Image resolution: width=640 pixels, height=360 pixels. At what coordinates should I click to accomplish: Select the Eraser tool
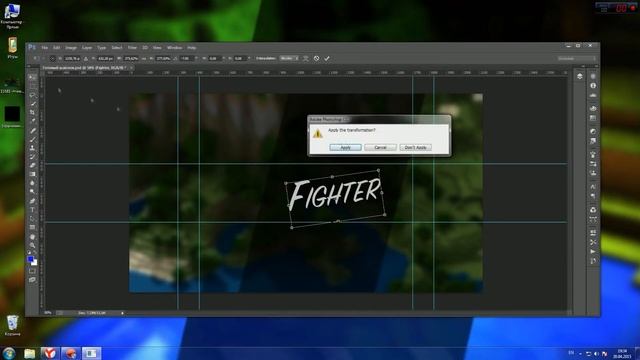coord(32,165)
